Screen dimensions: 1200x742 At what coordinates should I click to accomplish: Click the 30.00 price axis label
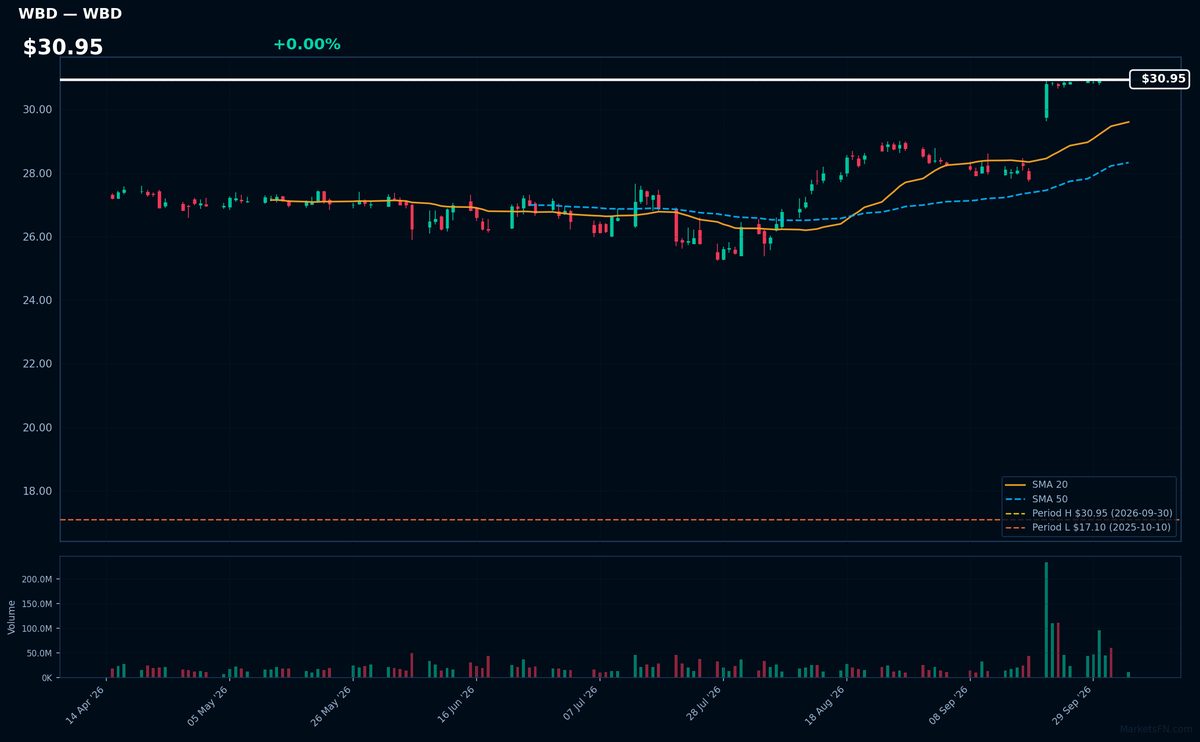point(38,109)
